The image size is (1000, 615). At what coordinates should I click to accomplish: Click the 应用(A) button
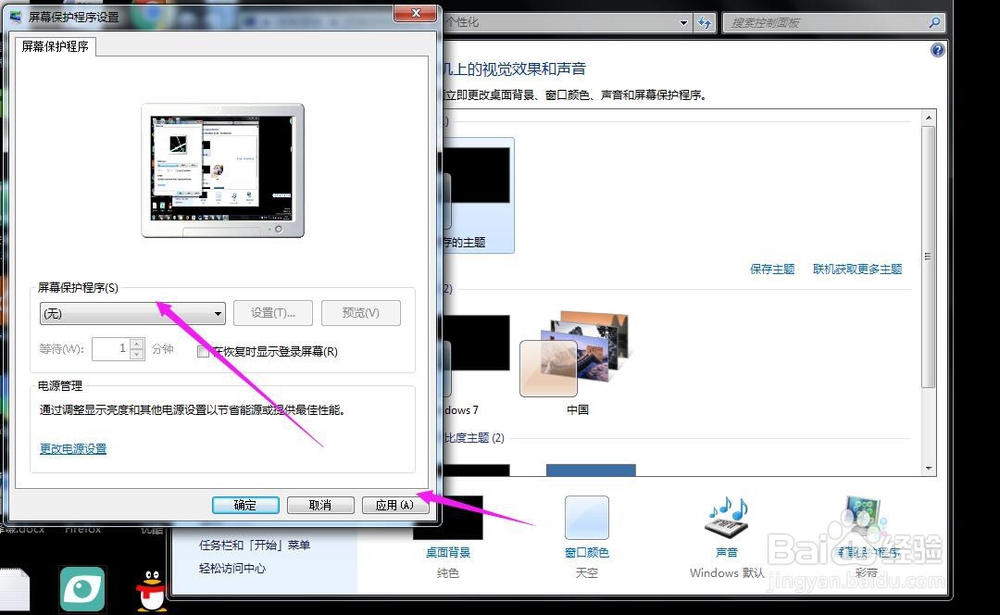click(394, 505)
